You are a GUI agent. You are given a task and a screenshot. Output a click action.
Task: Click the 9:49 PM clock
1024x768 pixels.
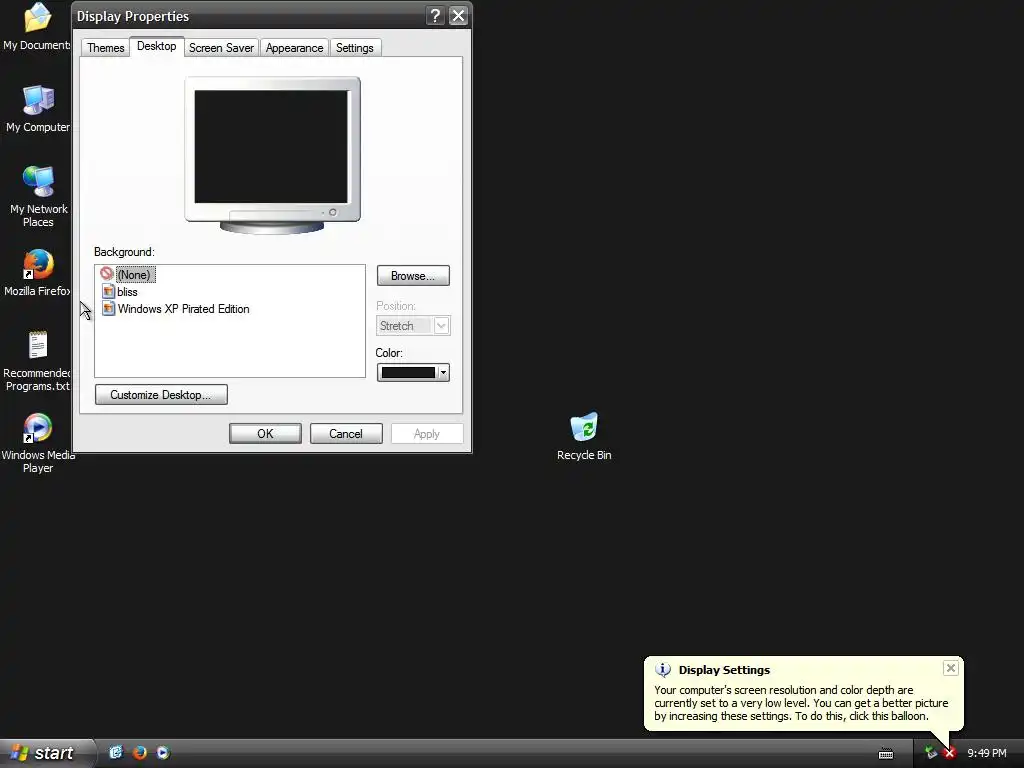pyautogui.click(x=987, y=753)
